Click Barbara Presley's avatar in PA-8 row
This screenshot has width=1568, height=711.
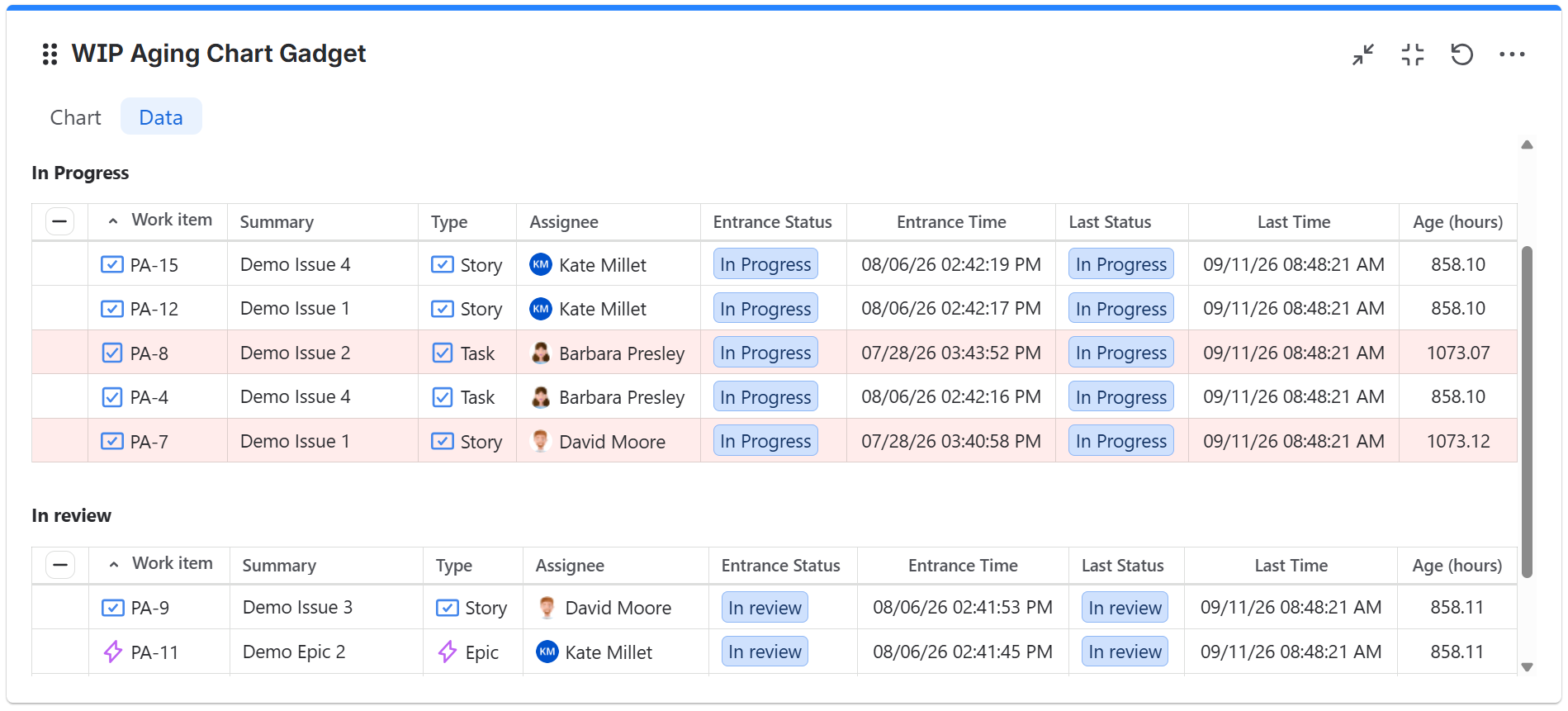[x=541, y=353]
